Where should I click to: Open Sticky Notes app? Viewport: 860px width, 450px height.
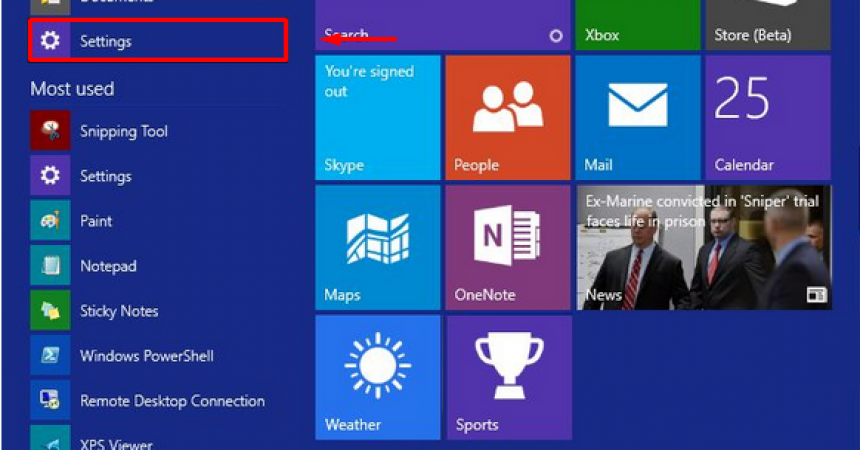[x=158, y=311]
